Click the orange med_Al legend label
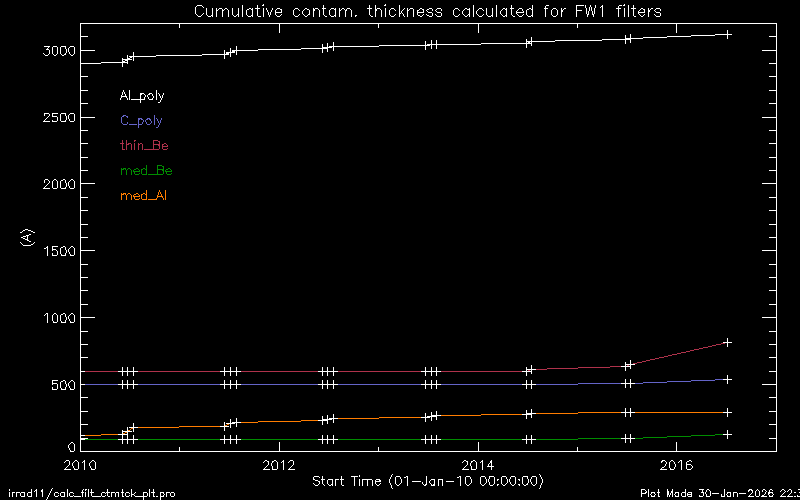 tap(143, 195)
